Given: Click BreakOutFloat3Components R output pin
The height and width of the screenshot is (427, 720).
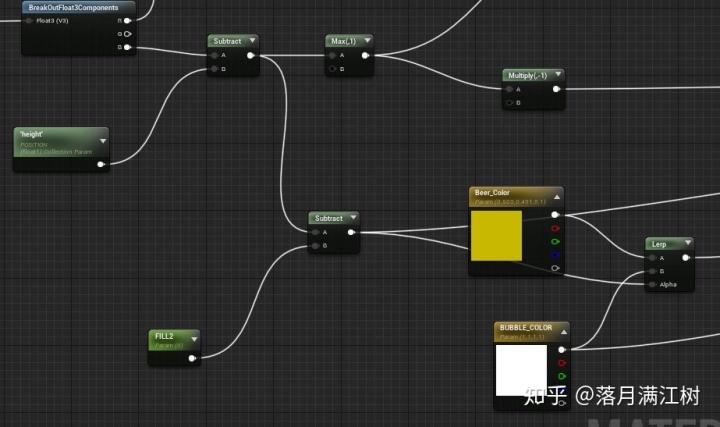Looking at the screenshot, I should point(127,21).
